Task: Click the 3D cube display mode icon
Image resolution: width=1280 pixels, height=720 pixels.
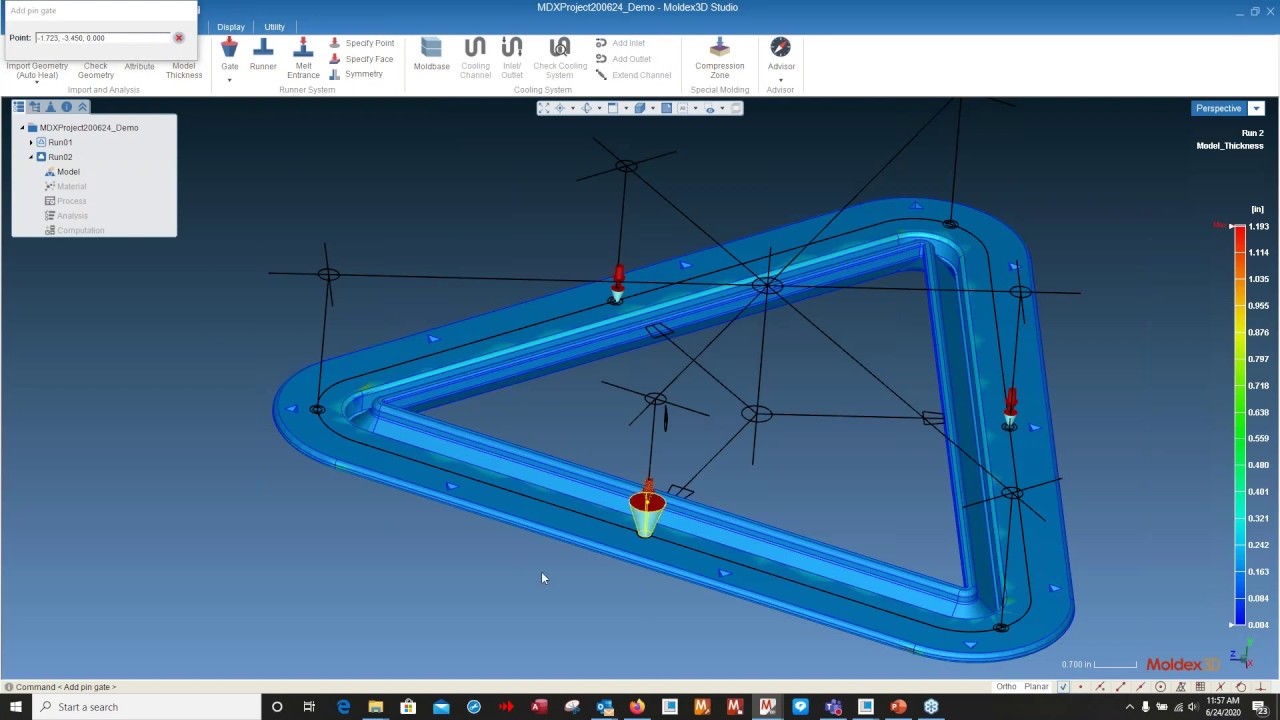Action: (x=640, y=108)
